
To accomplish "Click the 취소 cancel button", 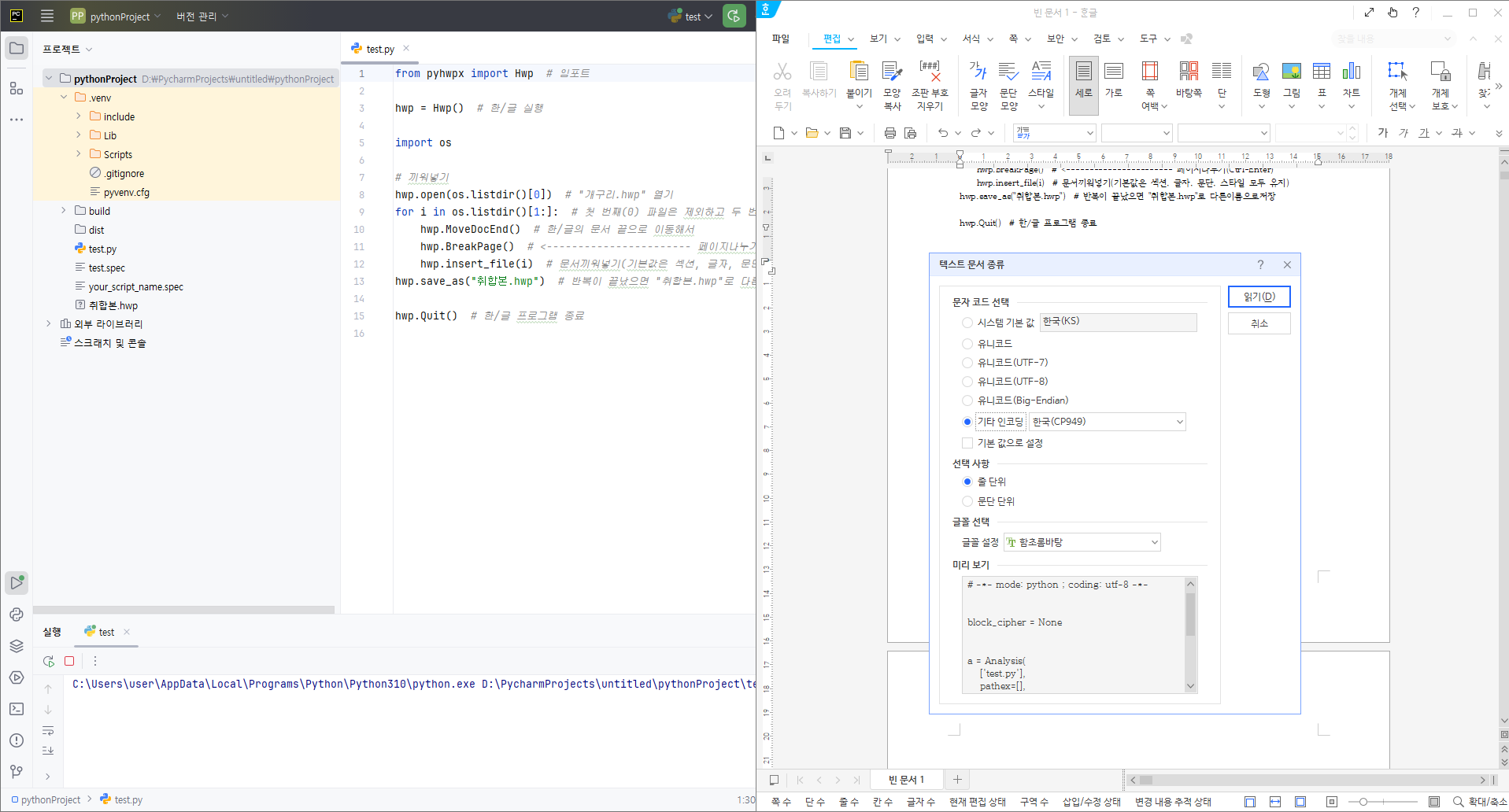I will [x=1259, y=323].
